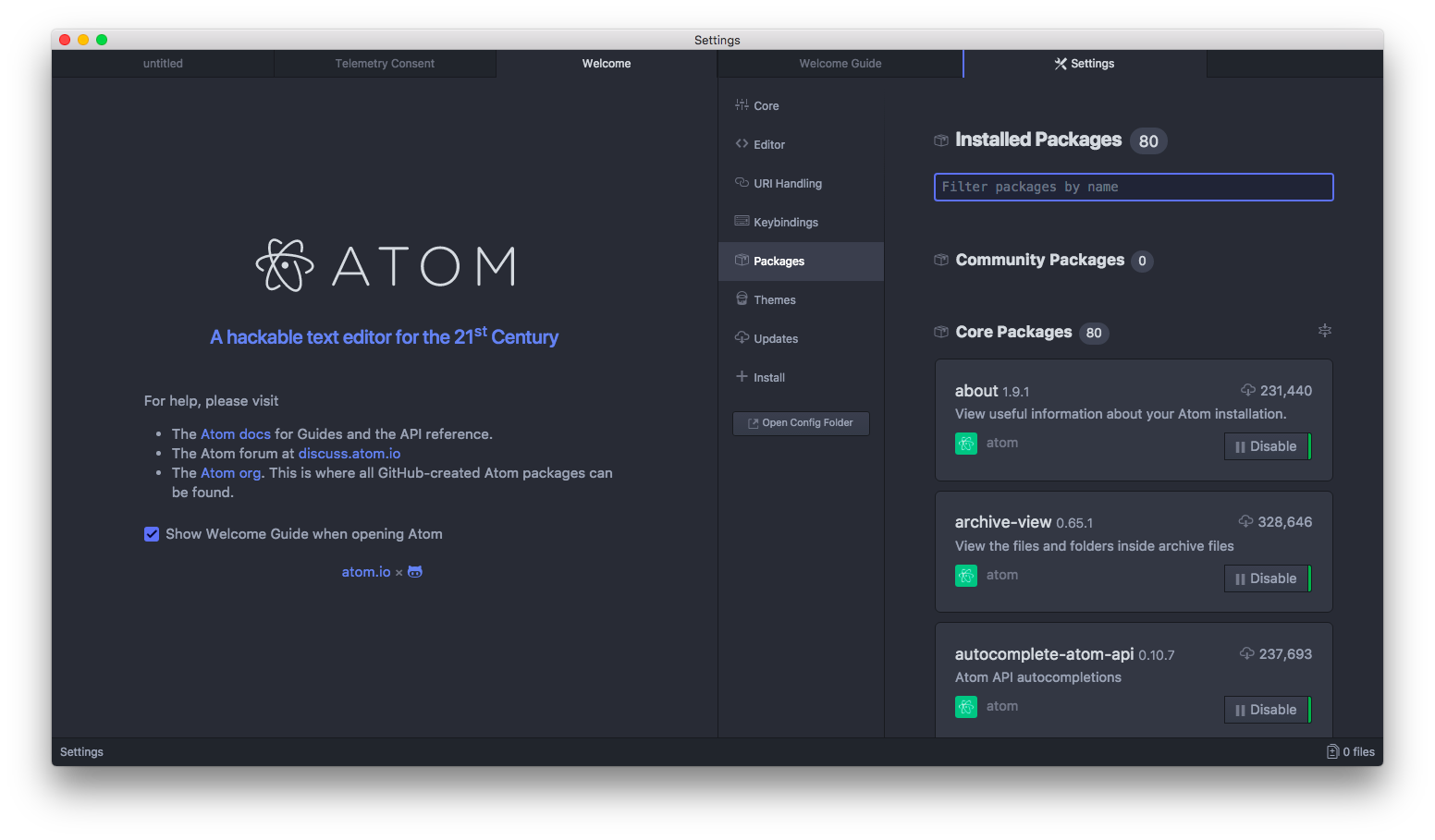Click the Community Packages 0 count badge

click(1142, 262)
